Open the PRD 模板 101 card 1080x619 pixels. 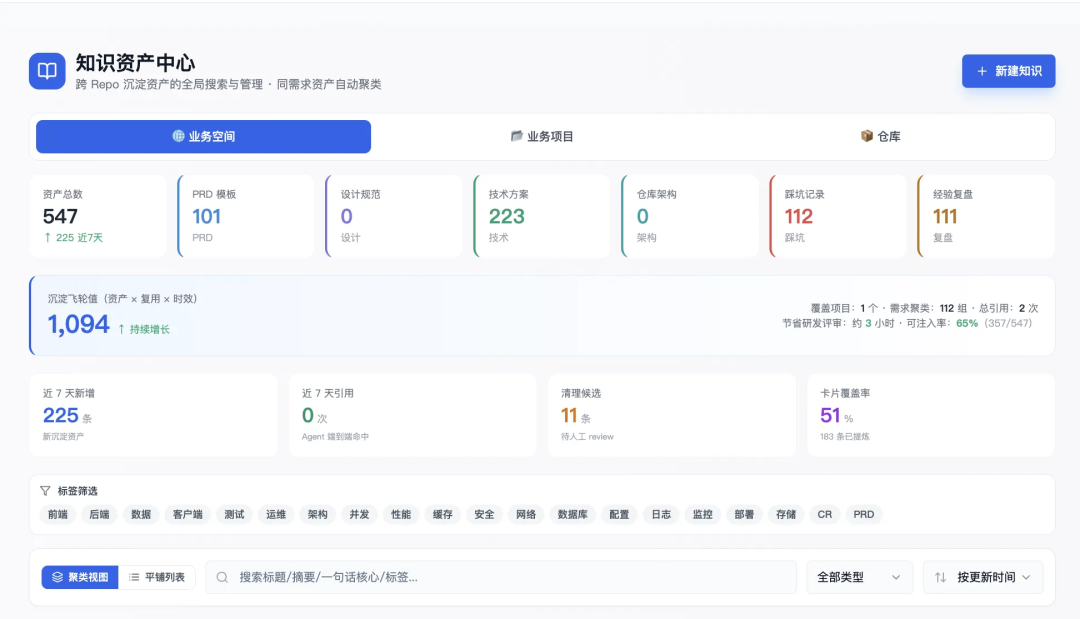pyautogui.click(x=246, y=216)
